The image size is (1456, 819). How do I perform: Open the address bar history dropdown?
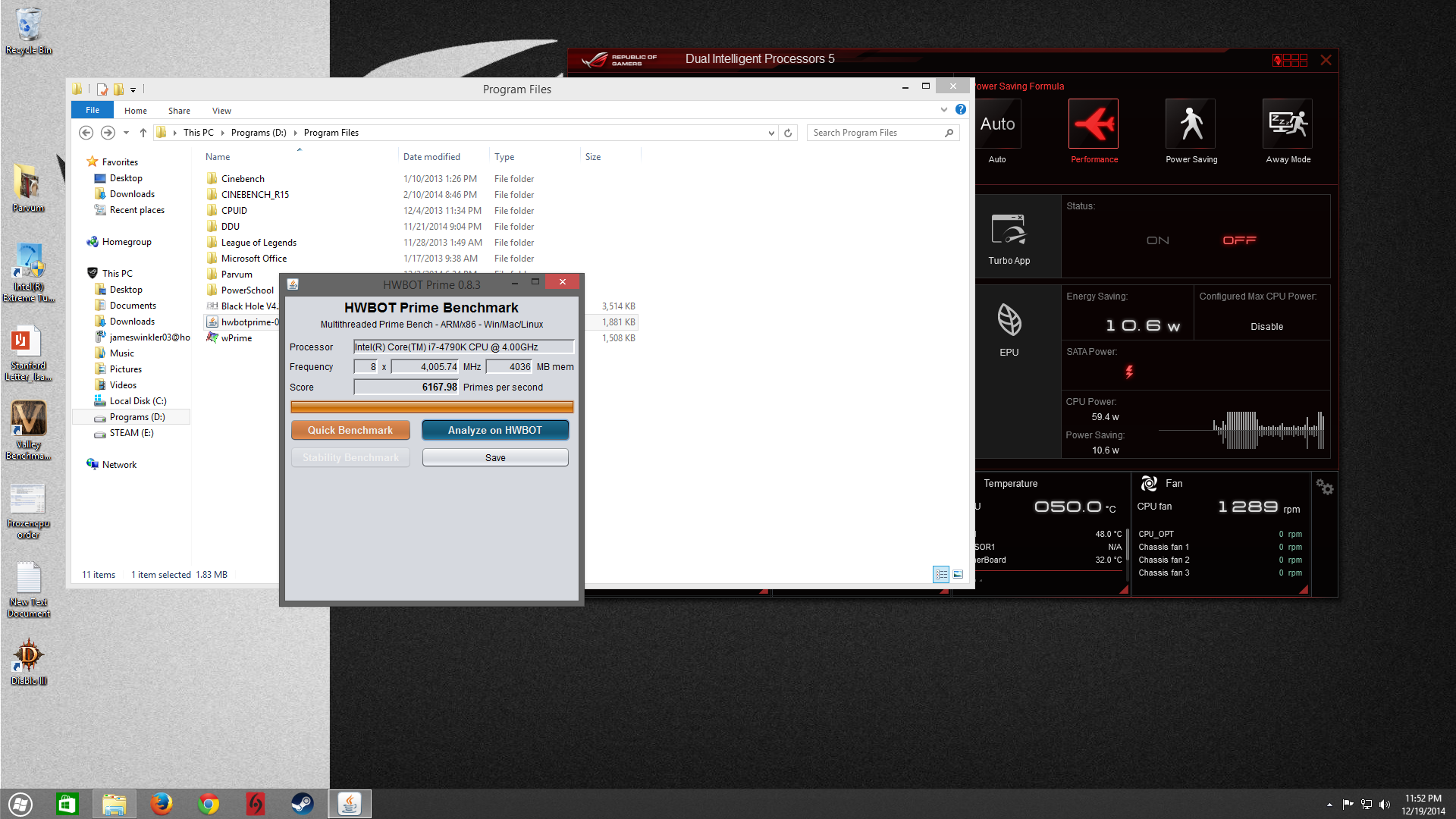point(771,133)
